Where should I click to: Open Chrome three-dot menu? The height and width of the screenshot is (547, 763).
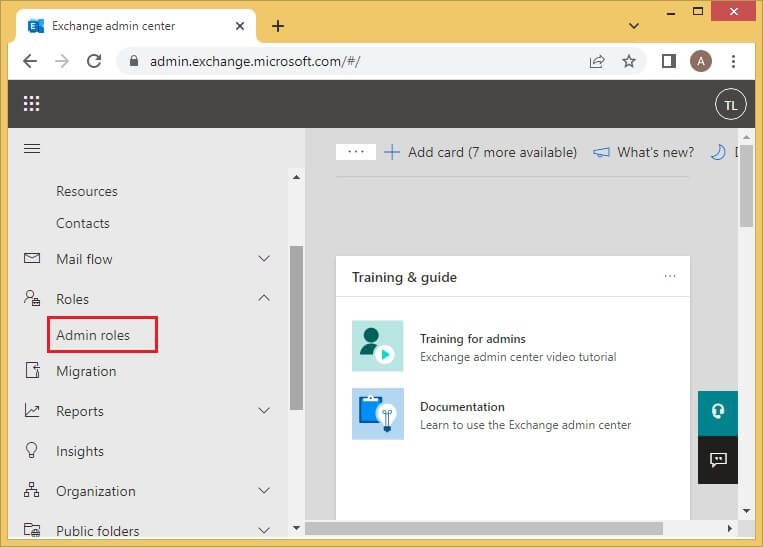(x=733, y=61)
